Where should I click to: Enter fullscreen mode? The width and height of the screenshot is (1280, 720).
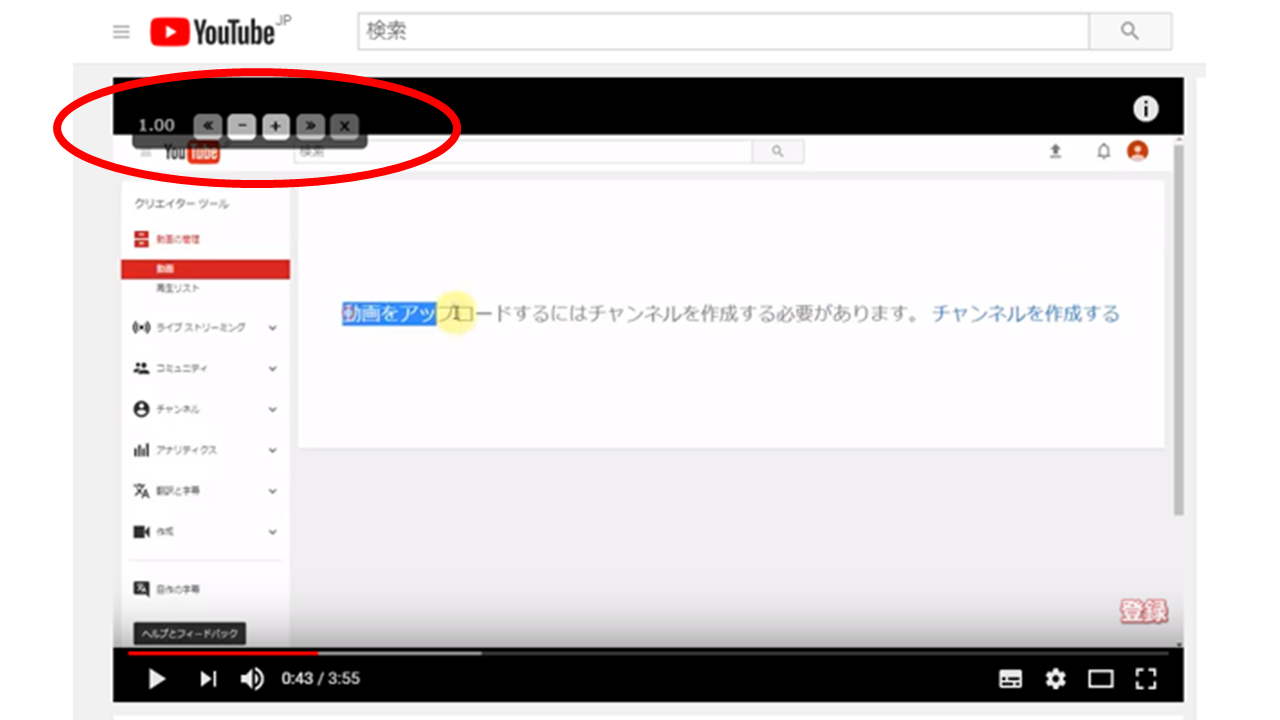point(1146,679)
